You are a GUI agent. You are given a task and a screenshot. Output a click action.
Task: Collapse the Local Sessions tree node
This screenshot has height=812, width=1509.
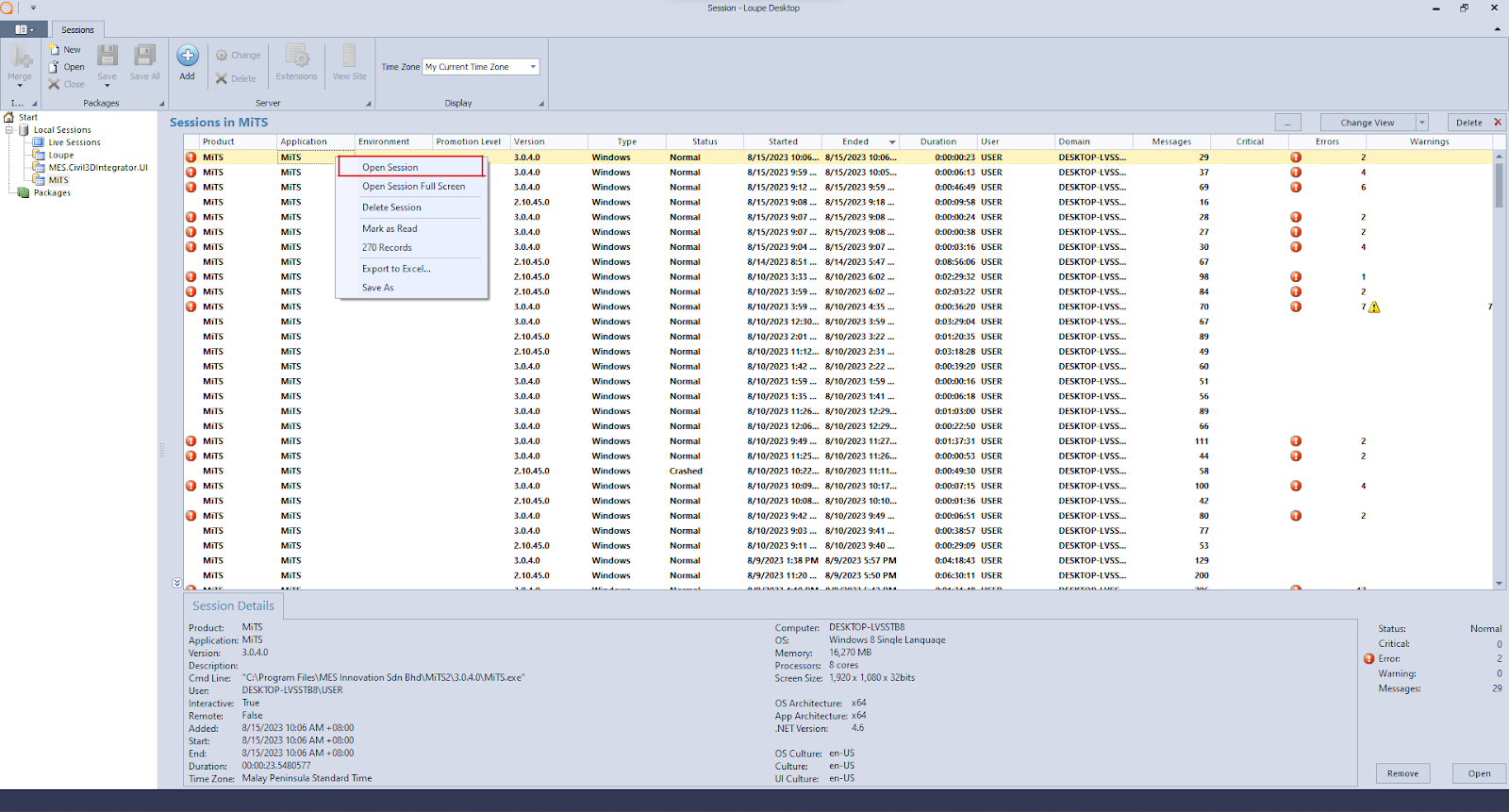[9, 130]
